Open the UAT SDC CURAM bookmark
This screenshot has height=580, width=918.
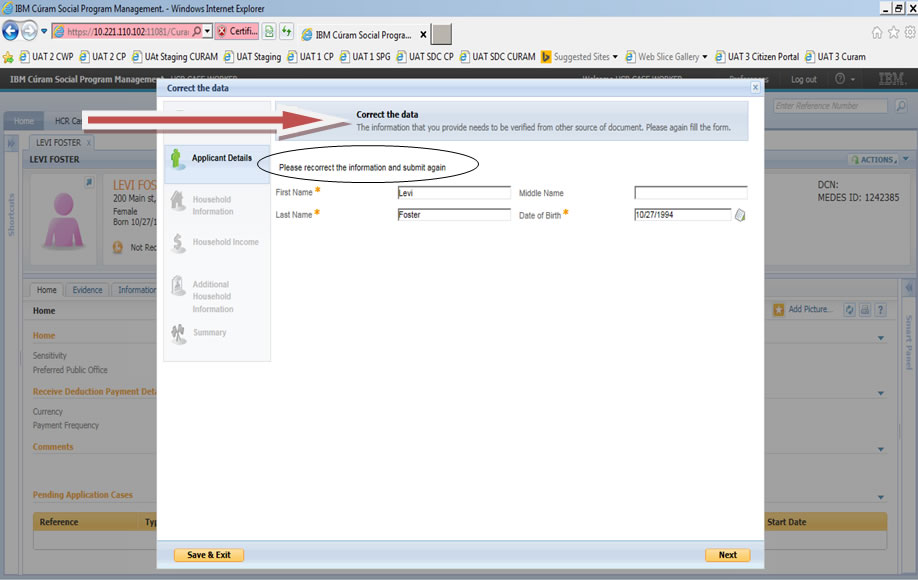coord(498,57)
